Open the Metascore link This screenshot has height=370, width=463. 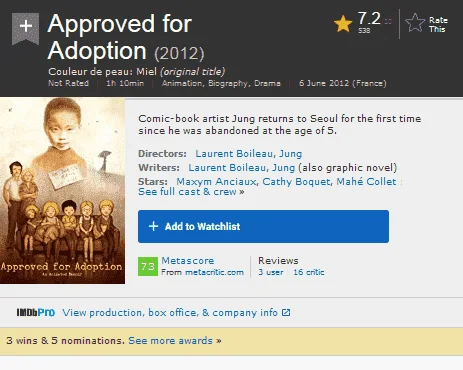pyautogui.click(x=188, y=261)
